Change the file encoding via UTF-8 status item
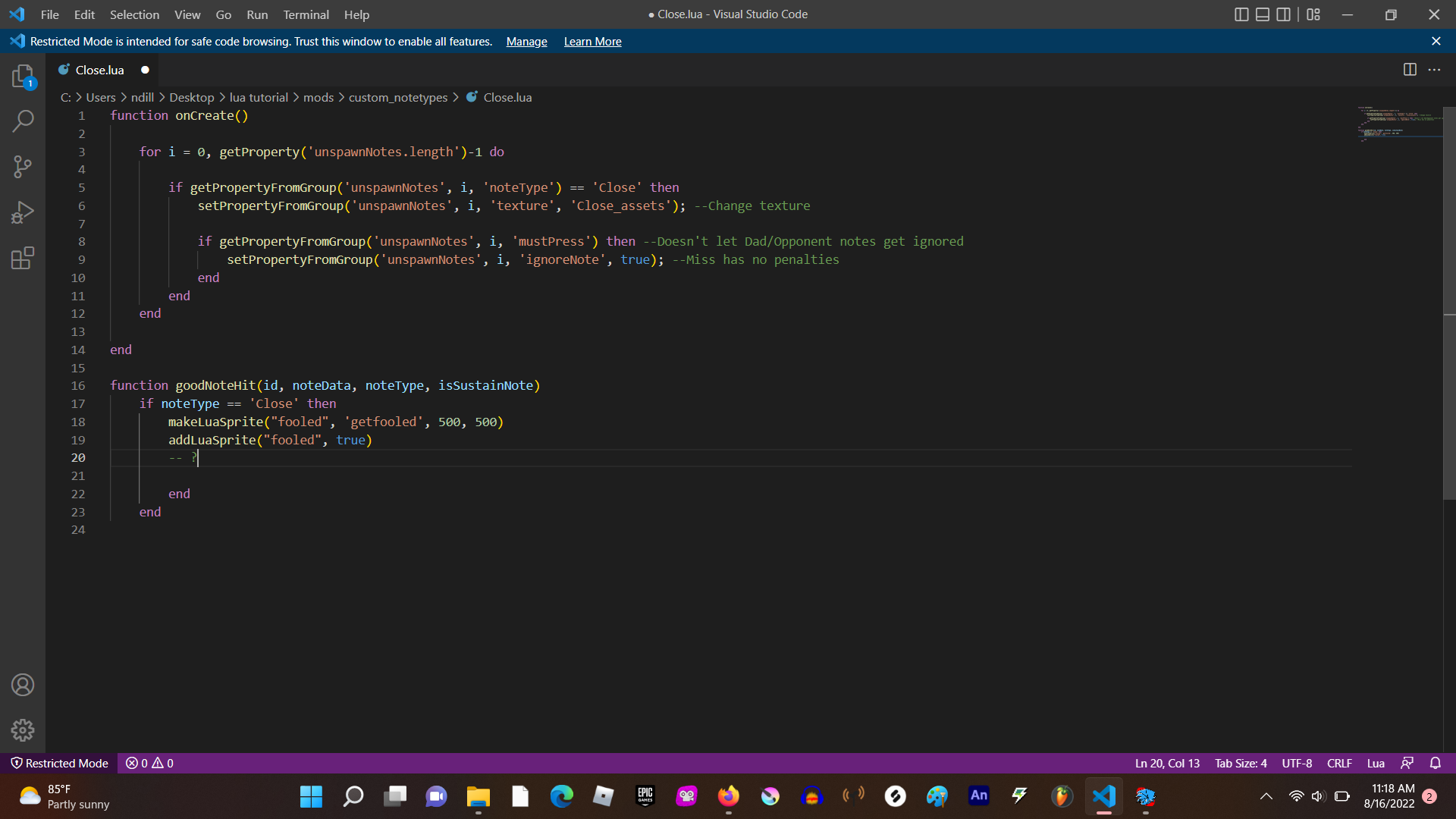The image size is (1456, 819). 1296,763
